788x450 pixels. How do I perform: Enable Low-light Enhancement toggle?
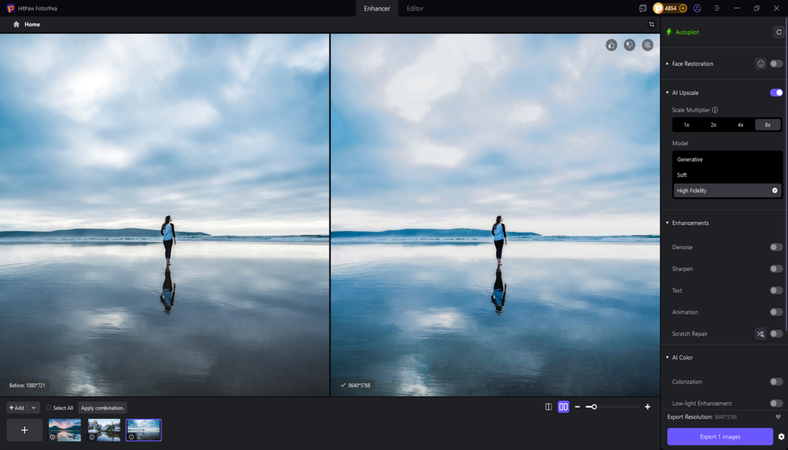[776, 404]
